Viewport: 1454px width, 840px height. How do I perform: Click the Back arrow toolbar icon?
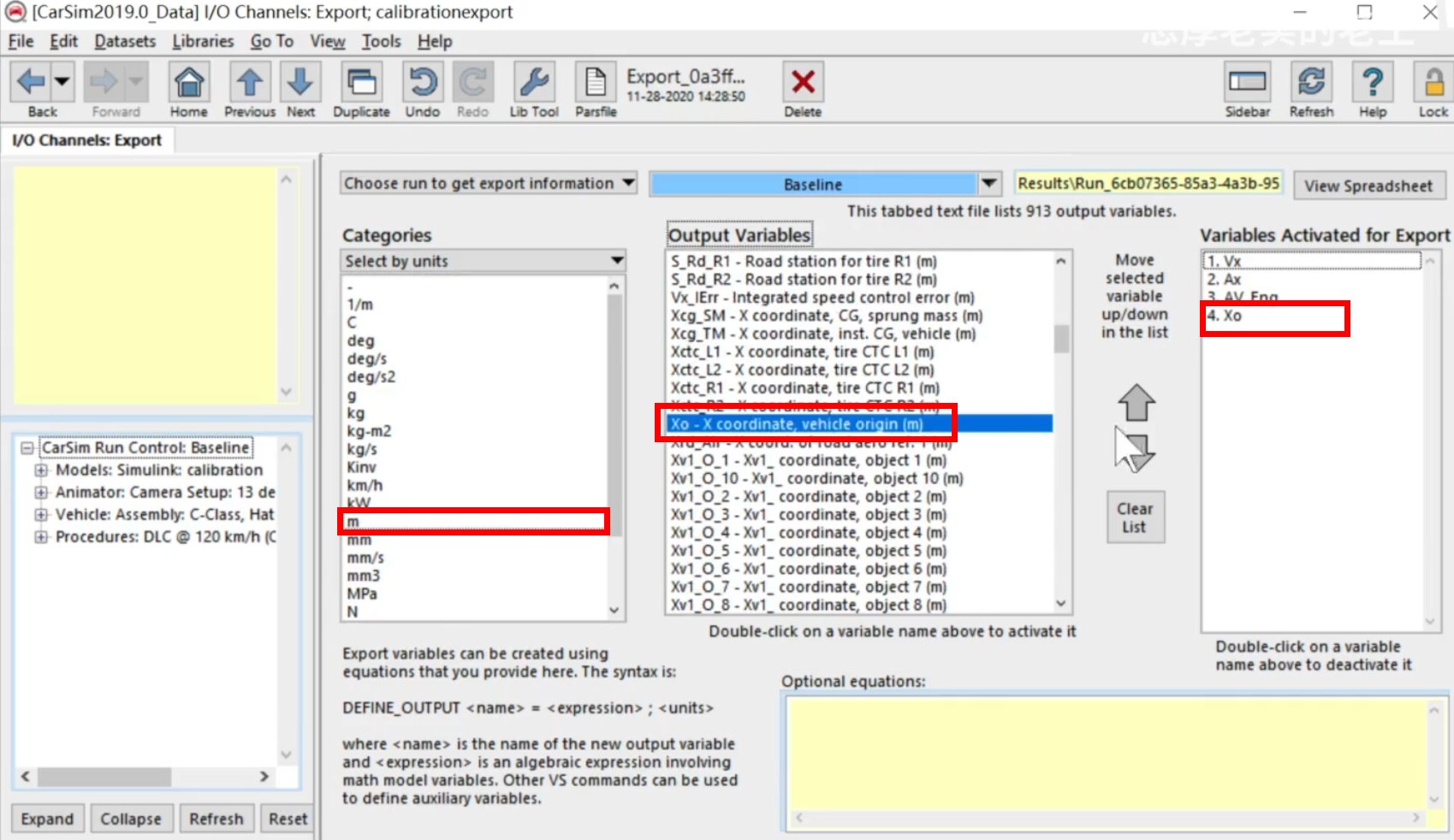[x=31, y=82]
